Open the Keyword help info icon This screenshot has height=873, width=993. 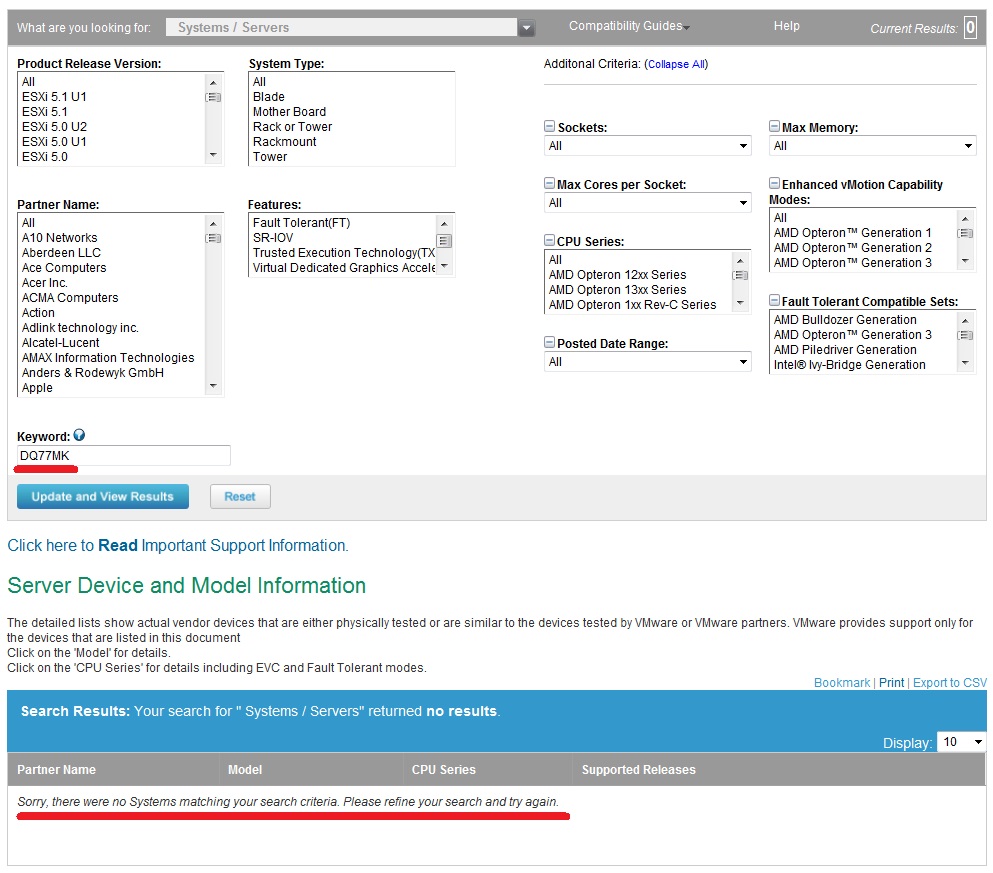pos(79,435)
